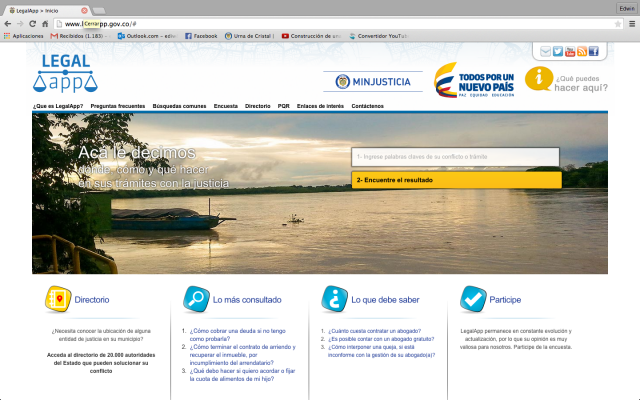
Task: Reload the page with refresh icon
Action: (x=33, y=24)
